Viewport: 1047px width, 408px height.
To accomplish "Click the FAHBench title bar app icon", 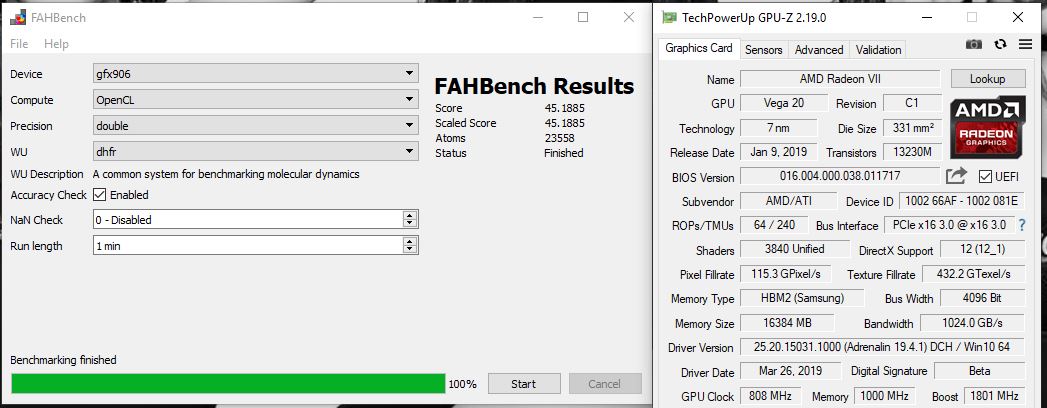I will [17, 17].
